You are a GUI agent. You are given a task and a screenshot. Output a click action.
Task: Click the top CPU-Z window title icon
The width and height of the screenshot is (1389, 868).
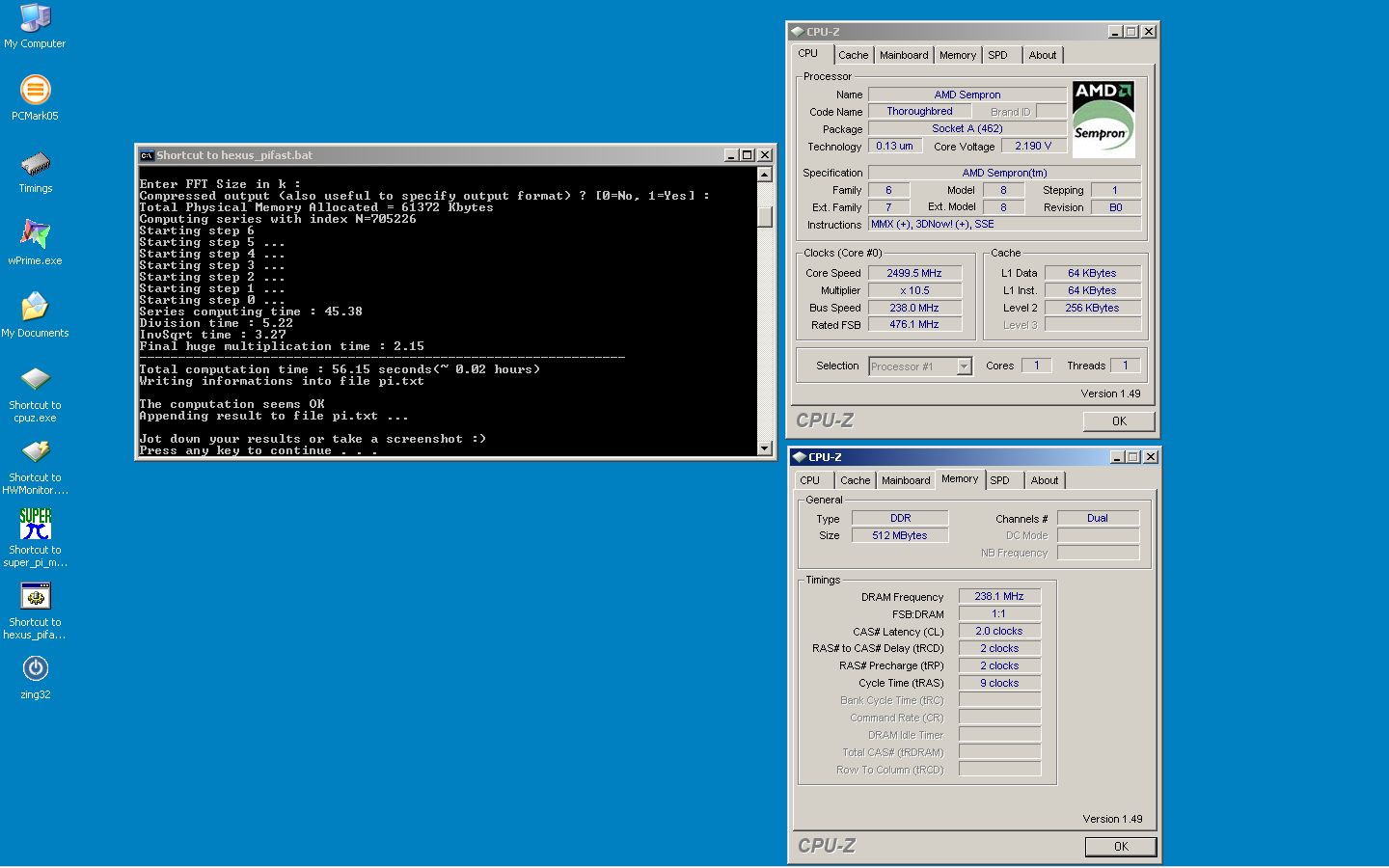[798, 32]
